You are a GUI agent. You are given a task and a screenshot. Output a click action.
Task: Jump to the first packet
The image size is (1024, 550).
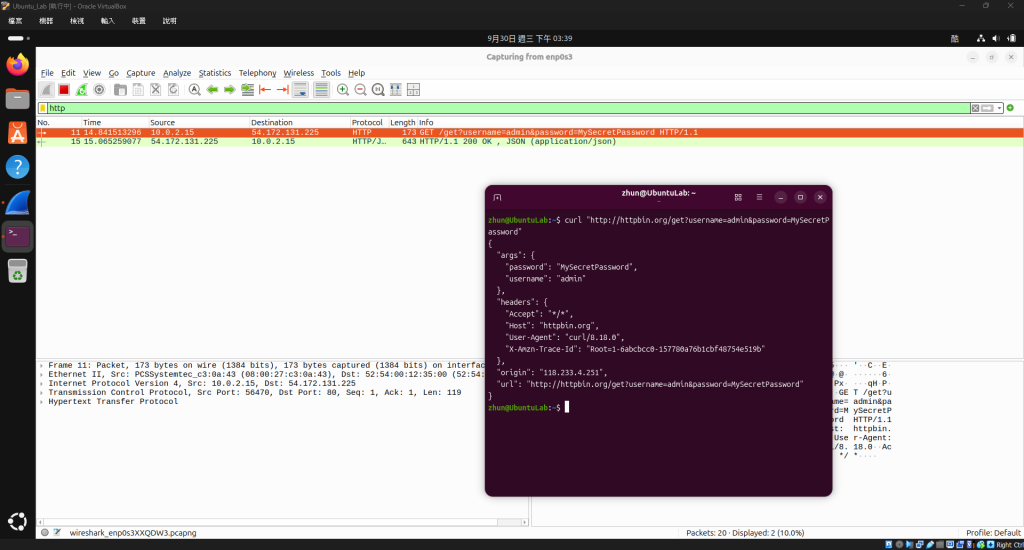coord(265,90)
